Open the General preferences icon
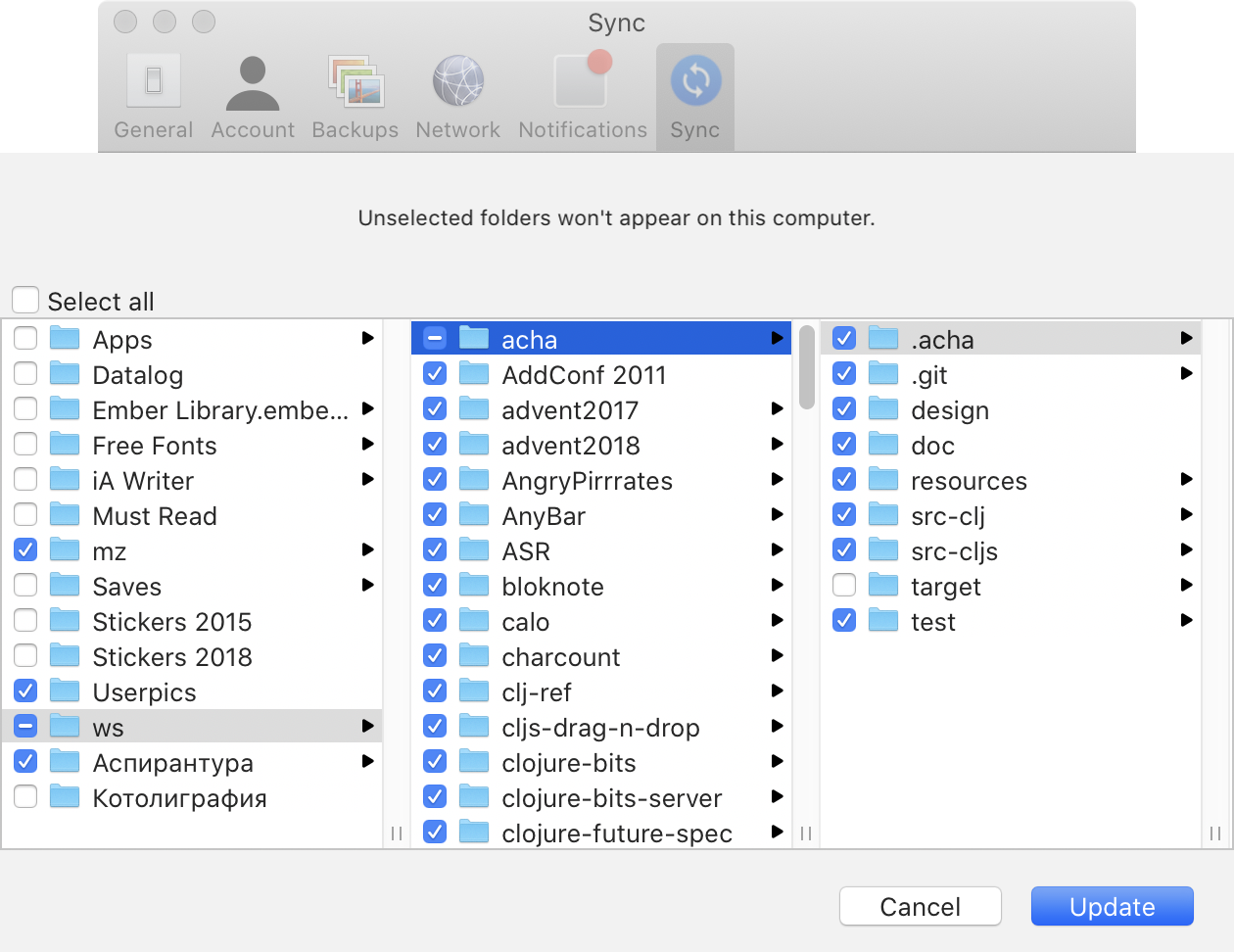Viewport: 1234px width, 952px height. (x=154, y=81)
